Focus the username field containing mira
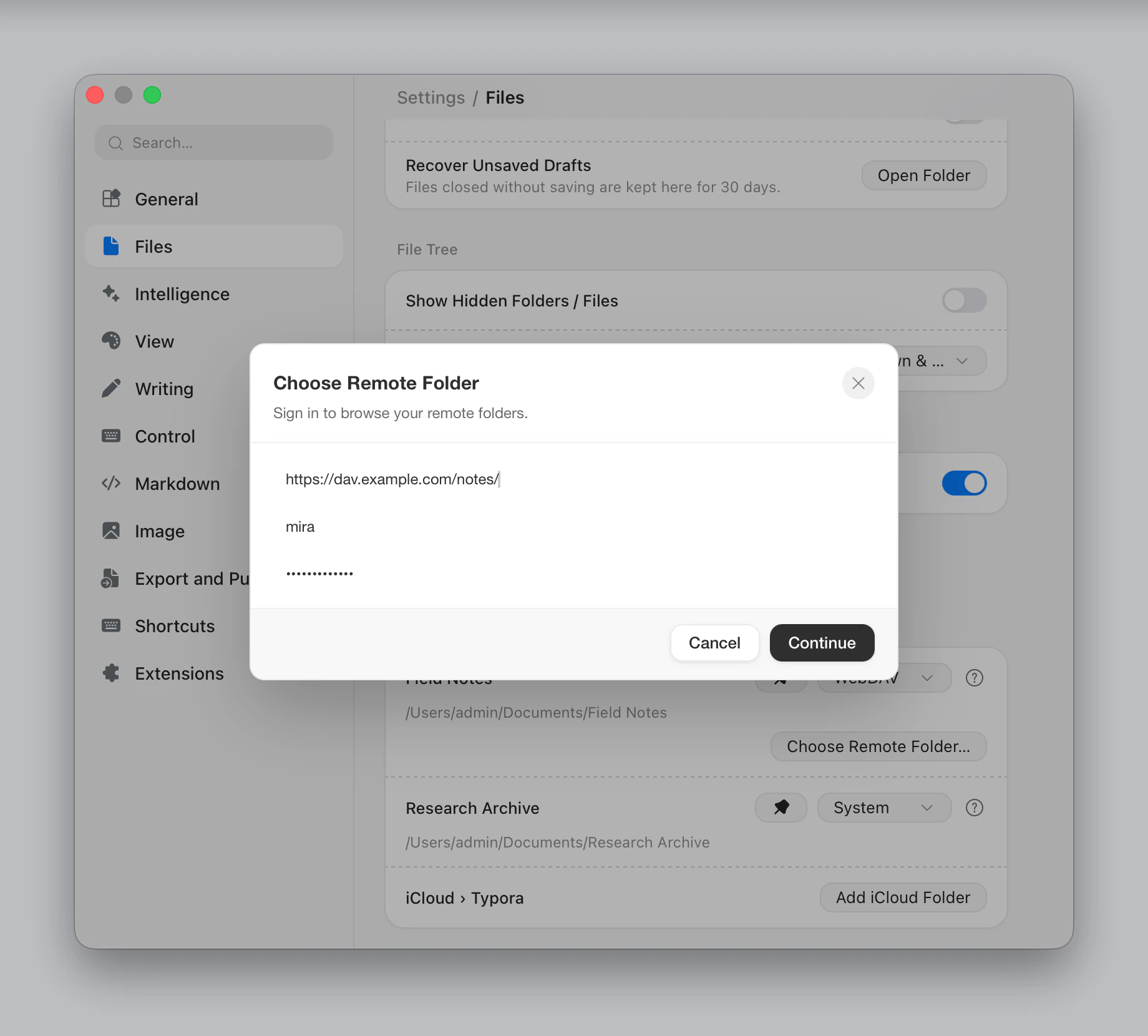1148x1036 pixels. [x=573, y=527]
